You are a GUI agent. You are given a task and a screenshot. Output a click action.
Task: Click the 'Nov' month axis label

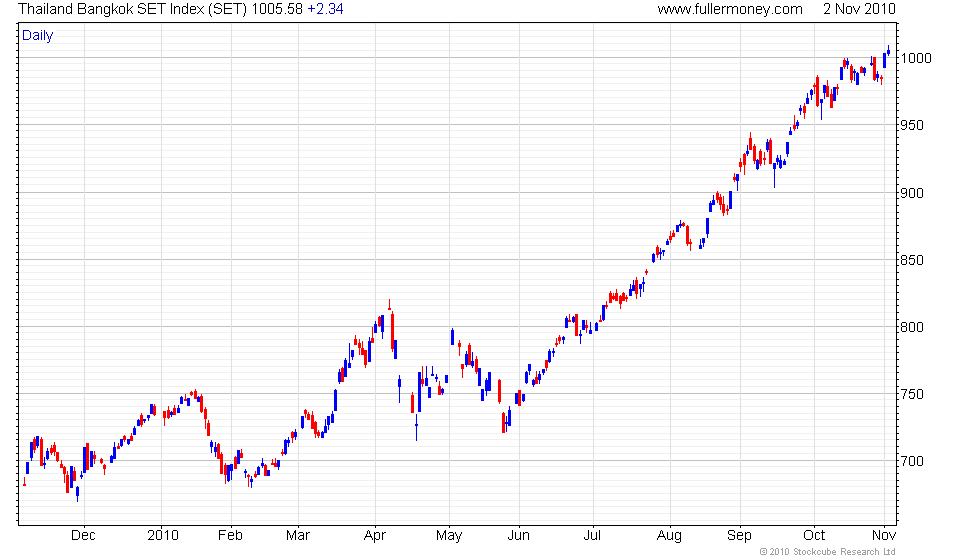point(884,536)
